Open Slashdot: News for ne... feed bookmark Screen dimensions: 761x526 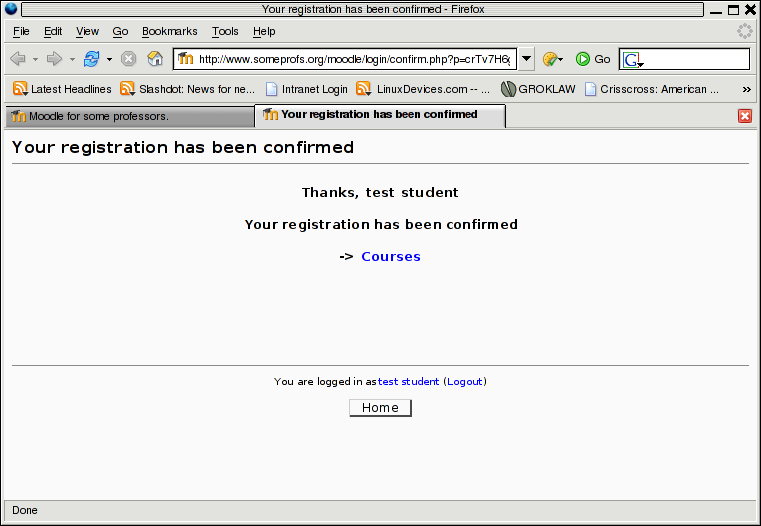[187, 89]
